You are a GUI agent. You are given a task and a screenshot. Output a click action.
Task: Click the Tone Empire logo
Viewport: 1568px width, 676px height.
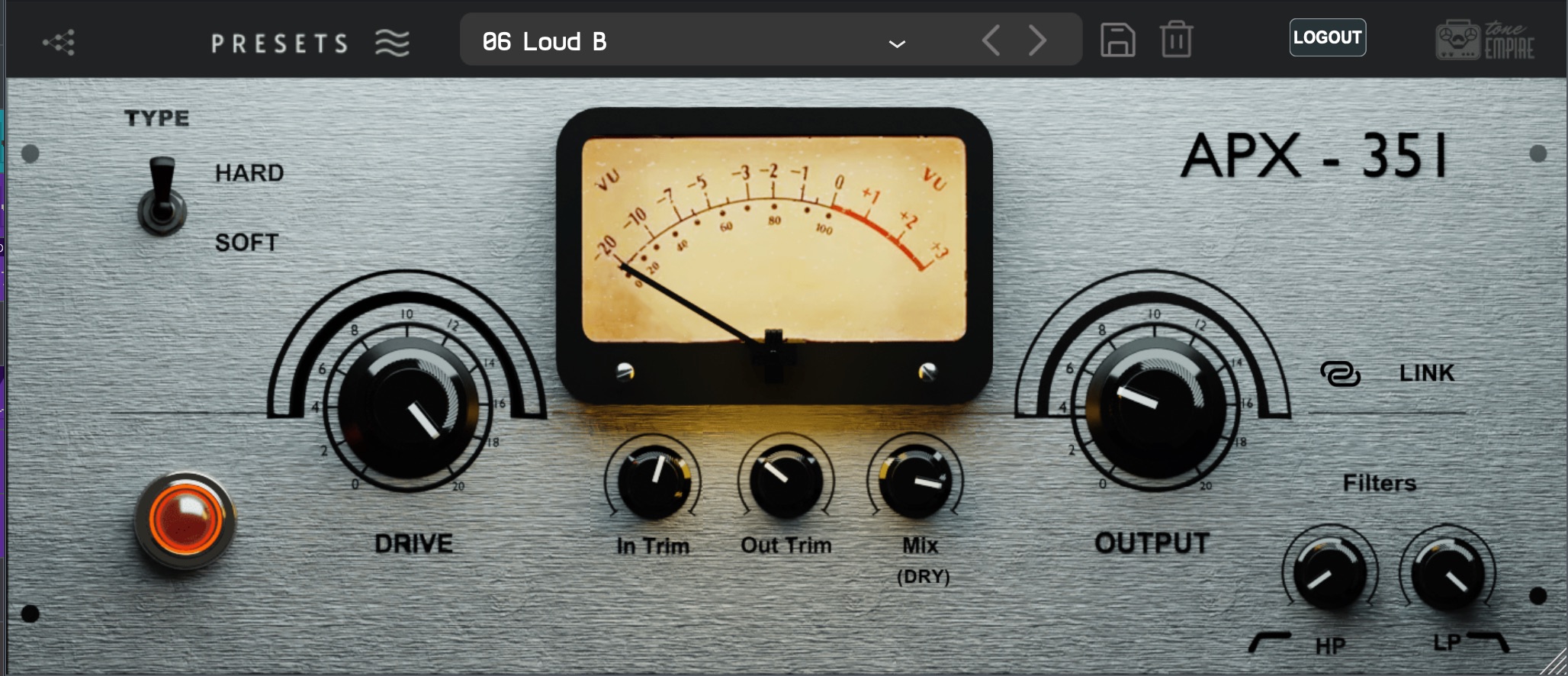(1484, 40)
